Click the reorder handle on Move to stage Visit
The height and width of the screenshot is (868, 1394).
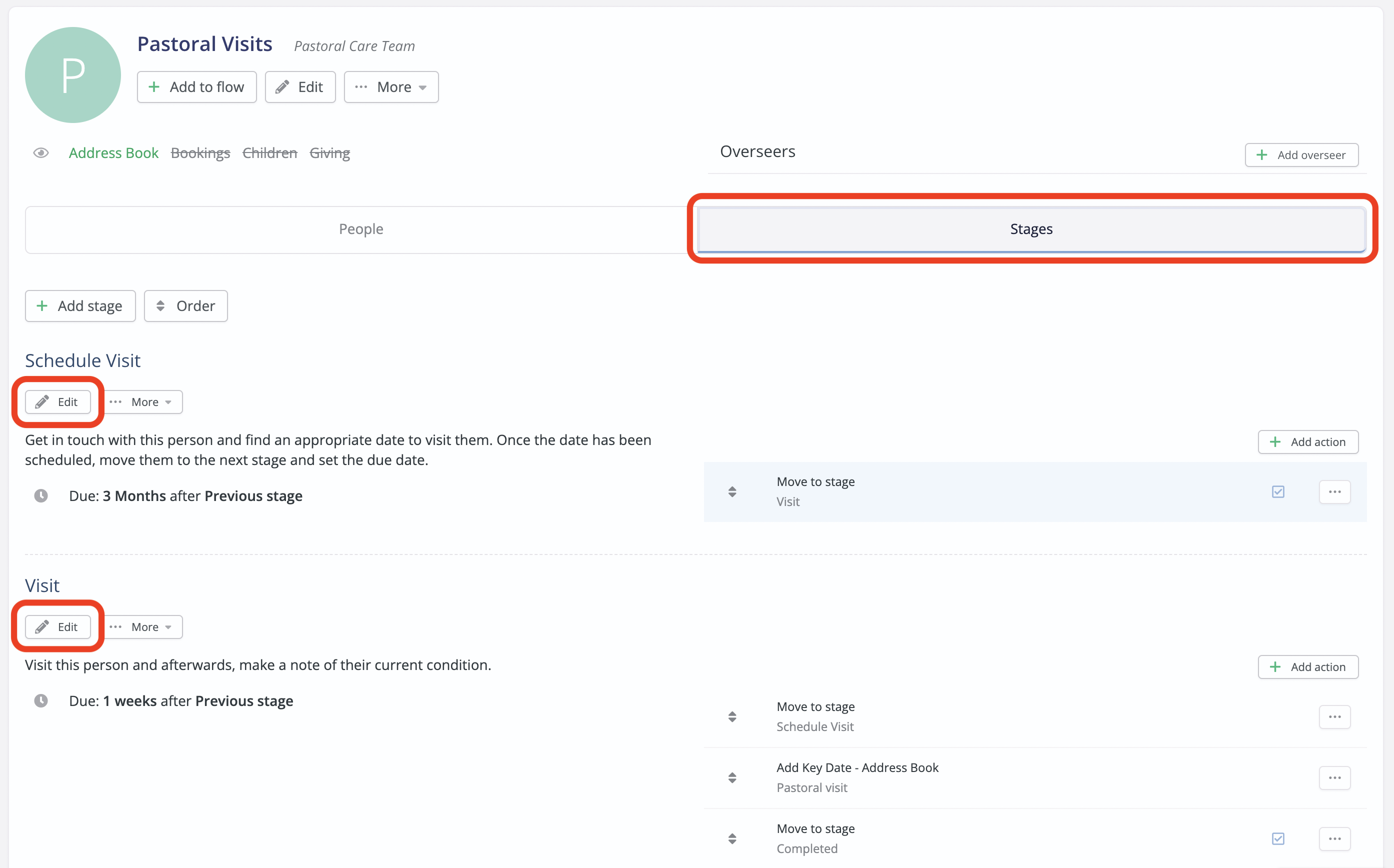(x=731, y=492)
